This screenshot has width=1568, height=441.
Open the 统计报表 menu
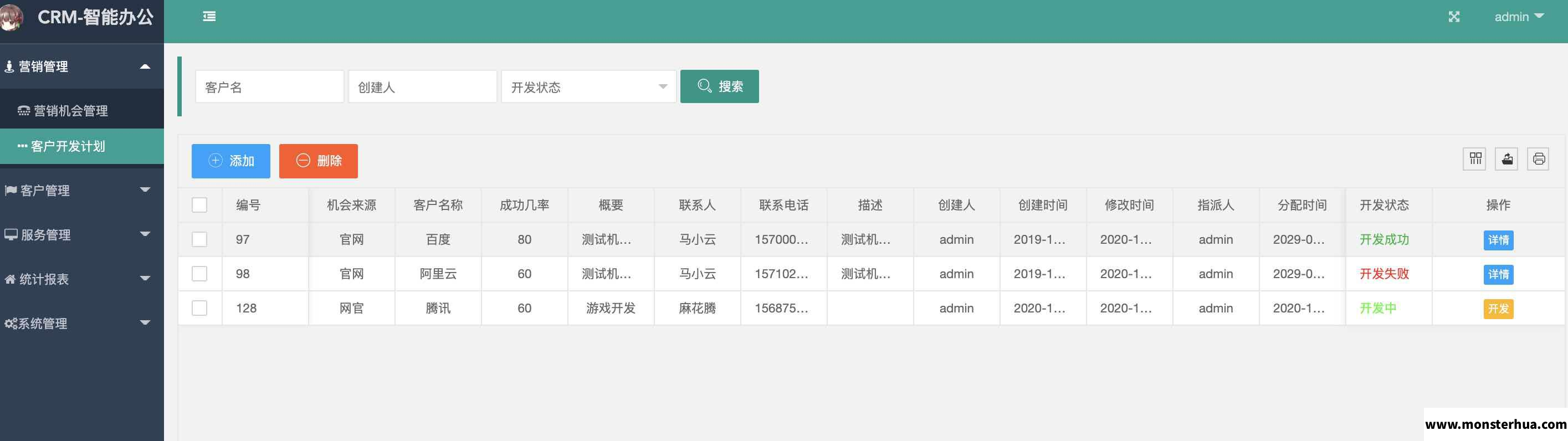81,279
